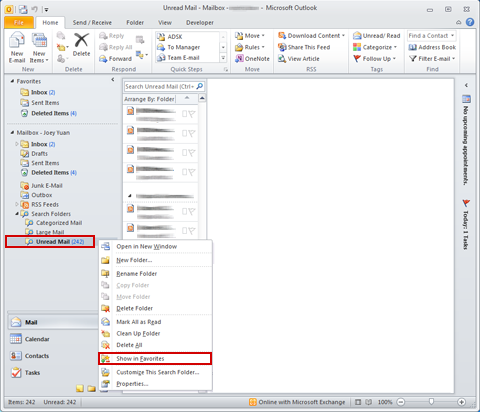Image resolution: width=480 pixels, height=412 pixels.
Task: Choose Customize This Search Folder
Action: point(155,372)
